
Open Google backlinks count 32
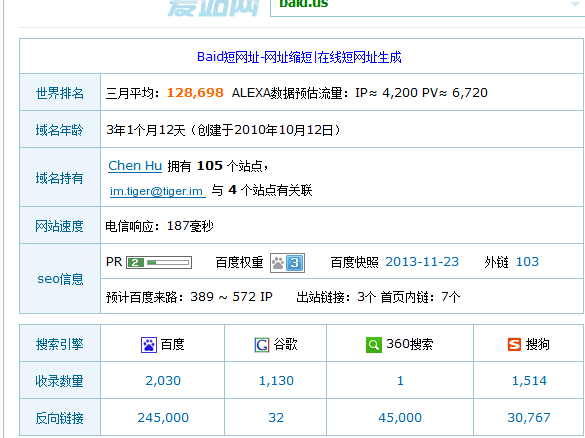point(276,418)
